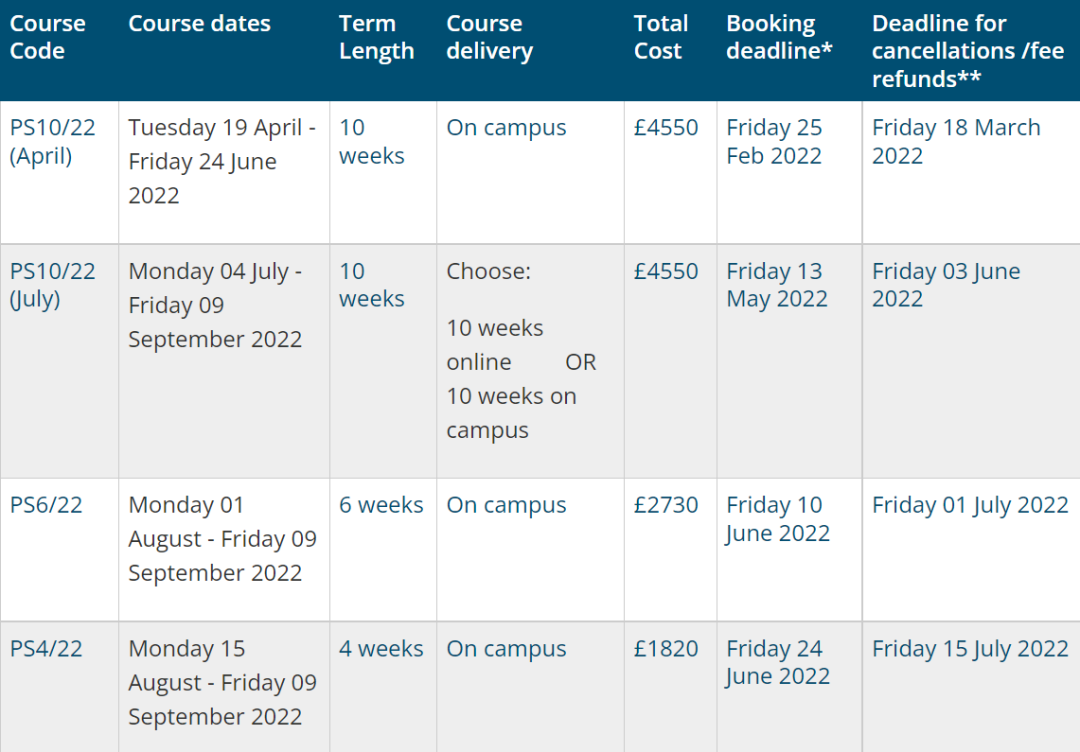
Task: Click the Booking deadline column header
Action: click(779, 37)
